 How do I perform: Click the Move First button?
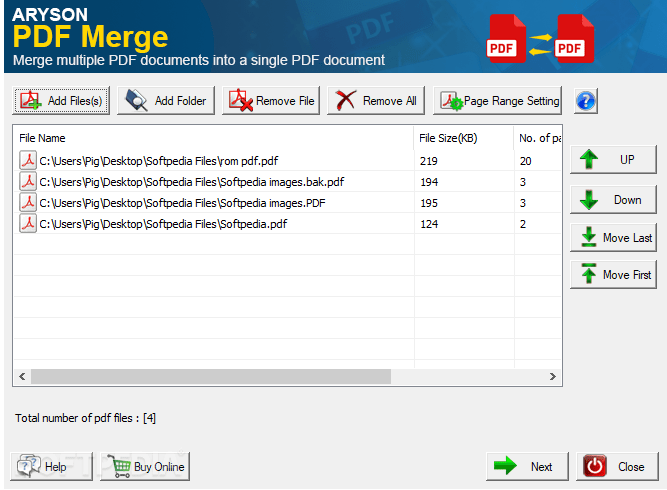click(x=613, y=274)
